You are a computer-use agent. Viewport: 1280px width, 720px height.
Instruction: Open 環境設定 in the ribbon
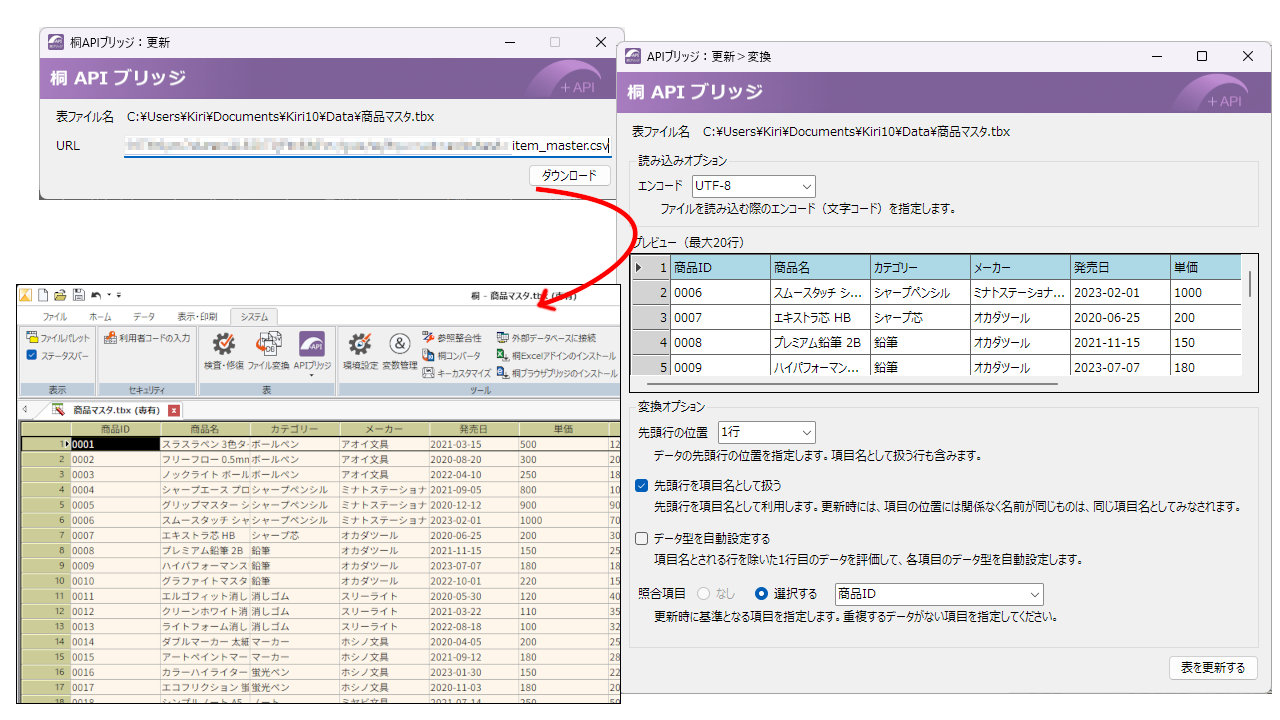click(x=359, y=345)
